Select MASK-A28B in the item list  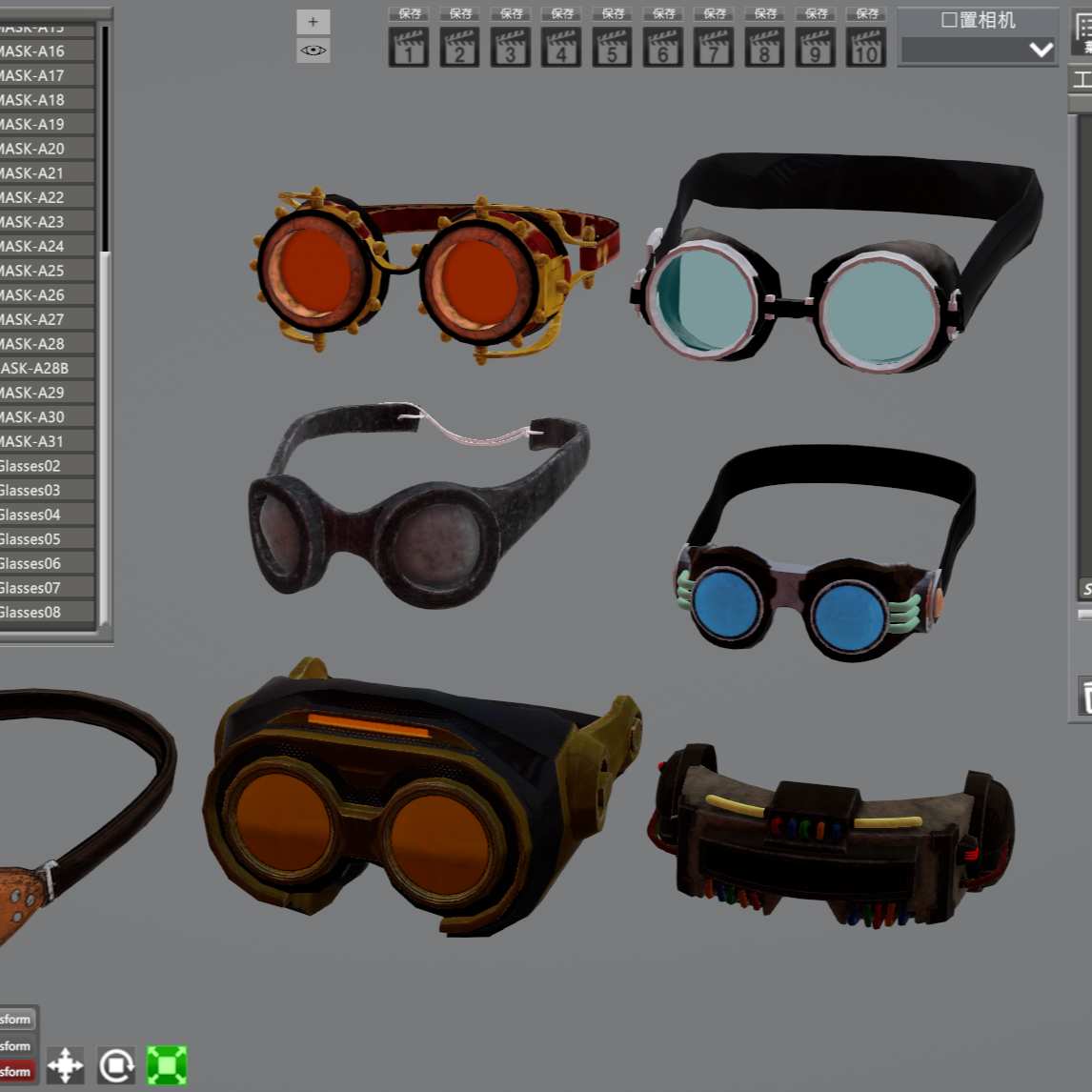point(47,368)
